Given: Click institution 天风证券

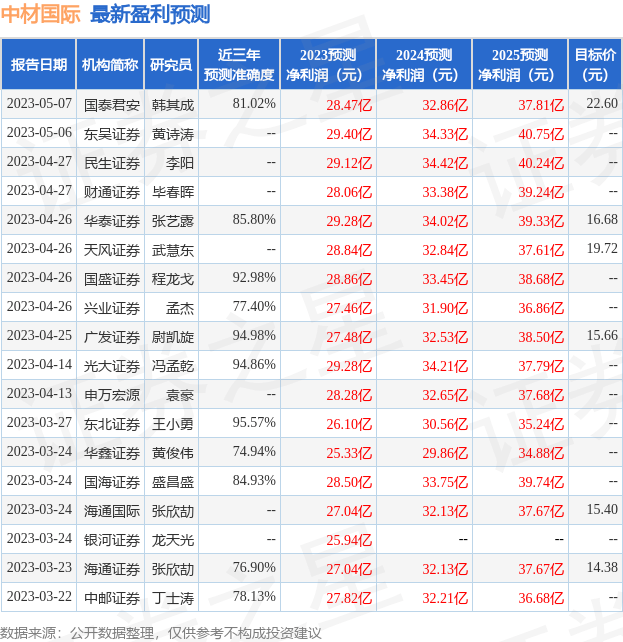Looking at the screenshot, I should [x=112, y=251].
